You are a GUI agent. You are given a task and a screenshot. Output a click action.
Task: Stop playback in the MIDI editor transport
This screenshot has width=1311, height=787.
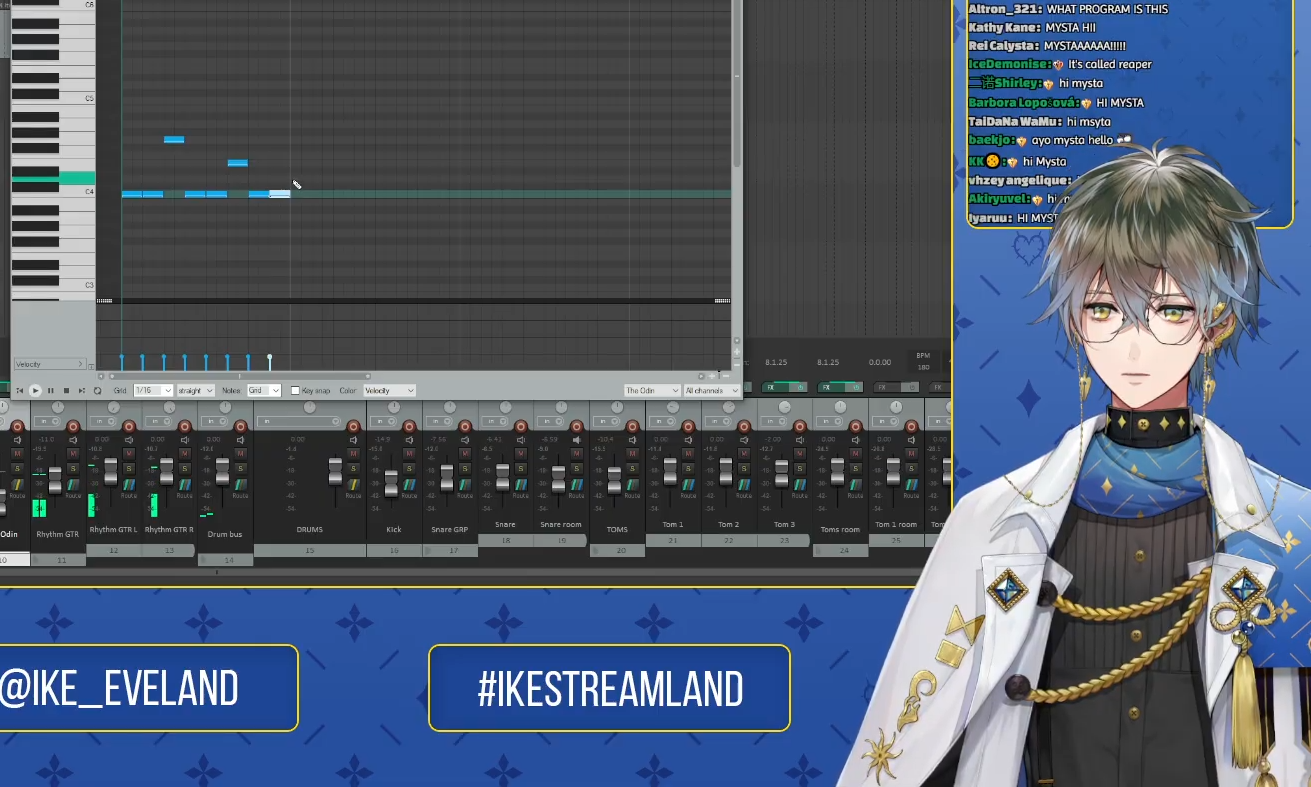tap(66, 390)
